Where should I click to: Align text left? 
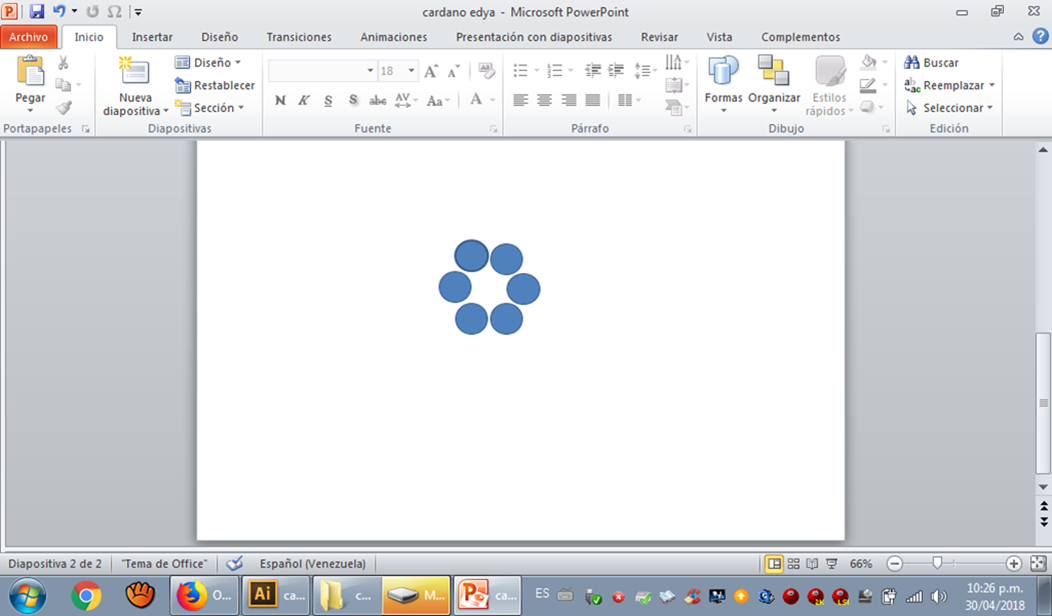coord(521,101)
